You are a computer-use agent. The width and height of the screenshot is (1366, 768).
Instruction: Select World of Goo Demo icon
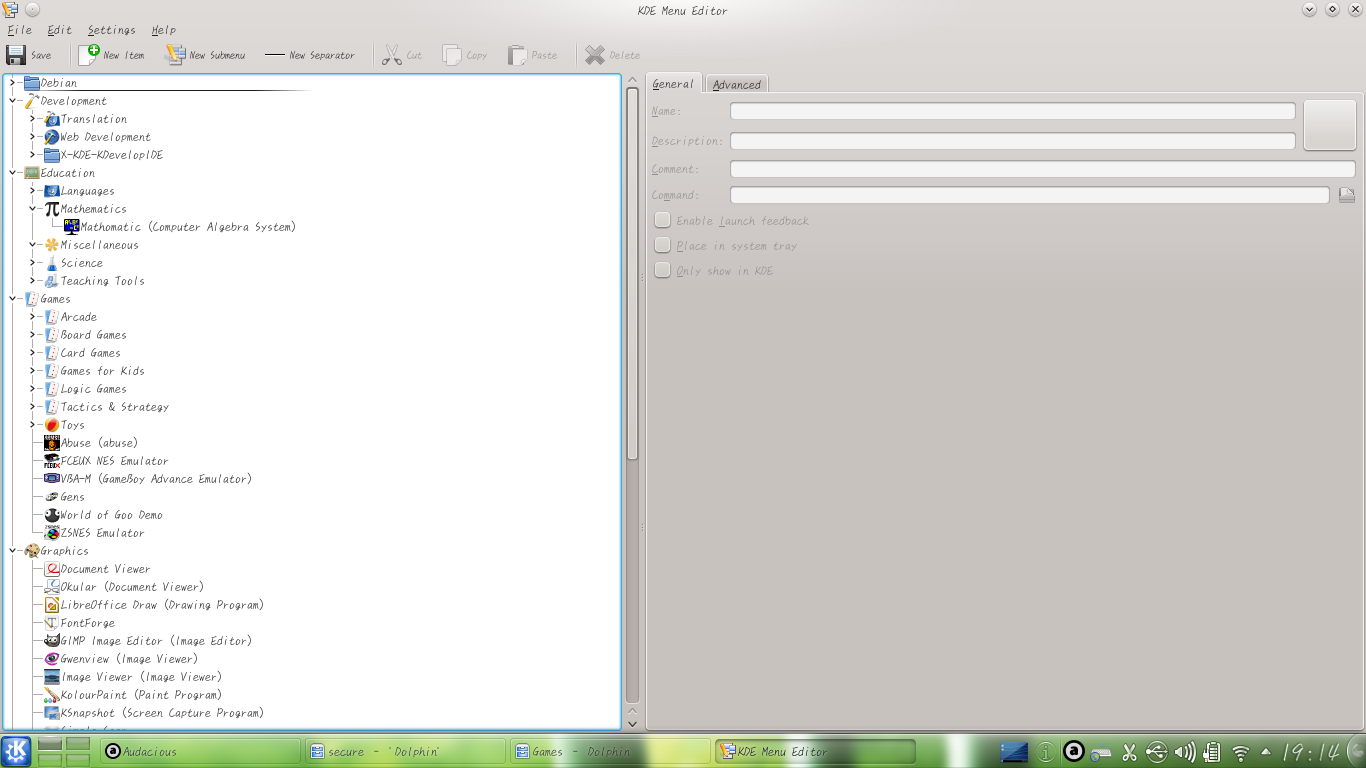52,515
